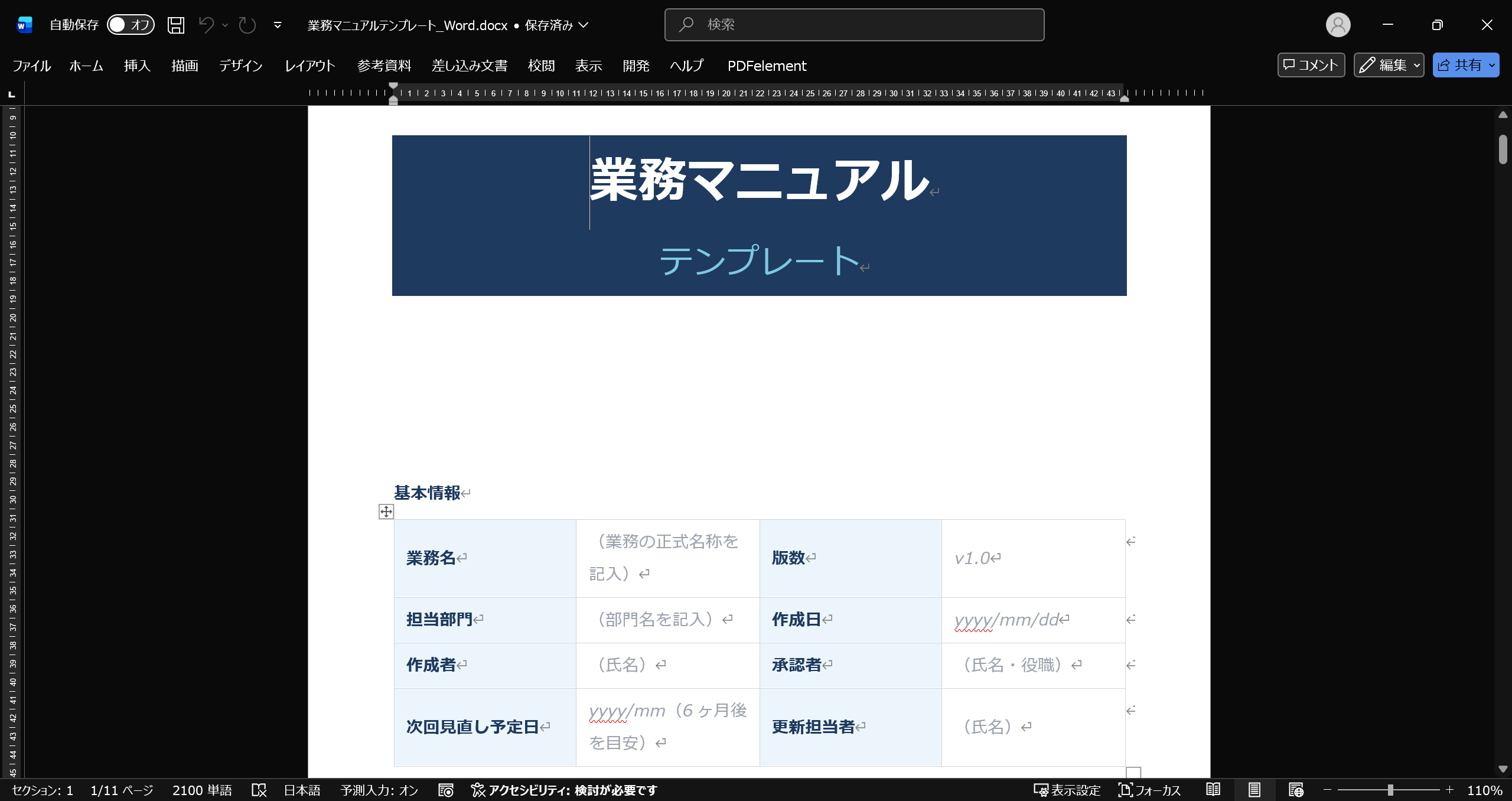
Task: Select Print Layout view button
Action: tap(1254, 790)
